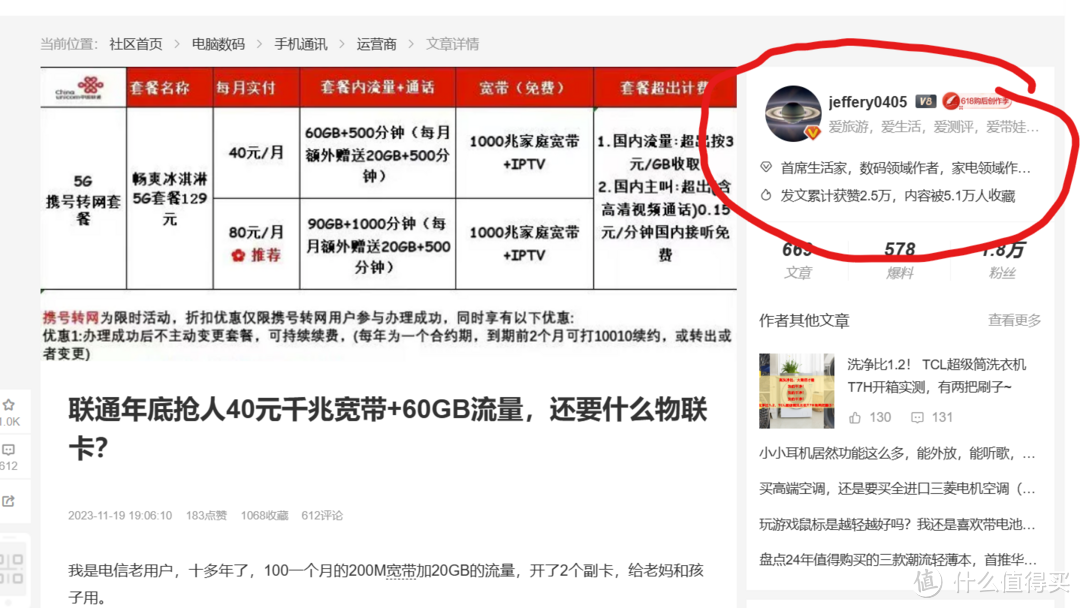Click author tagline 爱旅游,爱生活,爱测评
The height and width of the screenshot is (608, 1080).
(x=933, y=127)
